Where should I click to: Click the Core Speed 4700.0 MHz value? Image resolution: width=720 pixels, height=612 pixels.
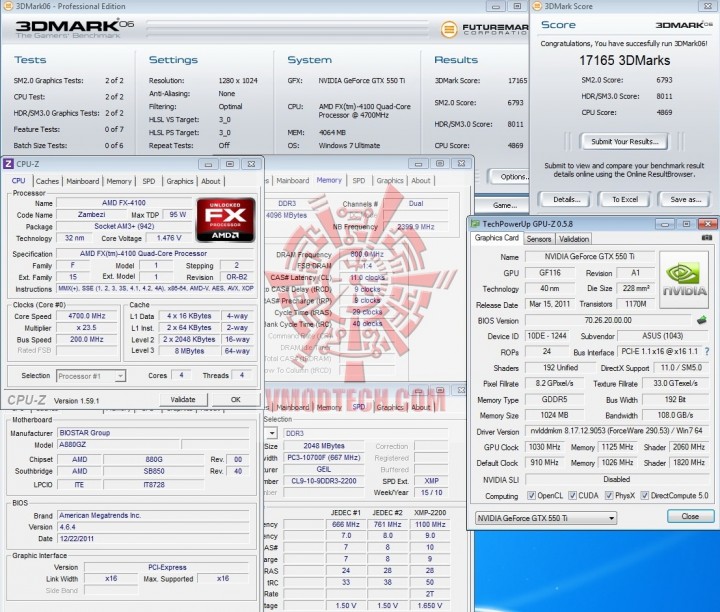(86, 316)
